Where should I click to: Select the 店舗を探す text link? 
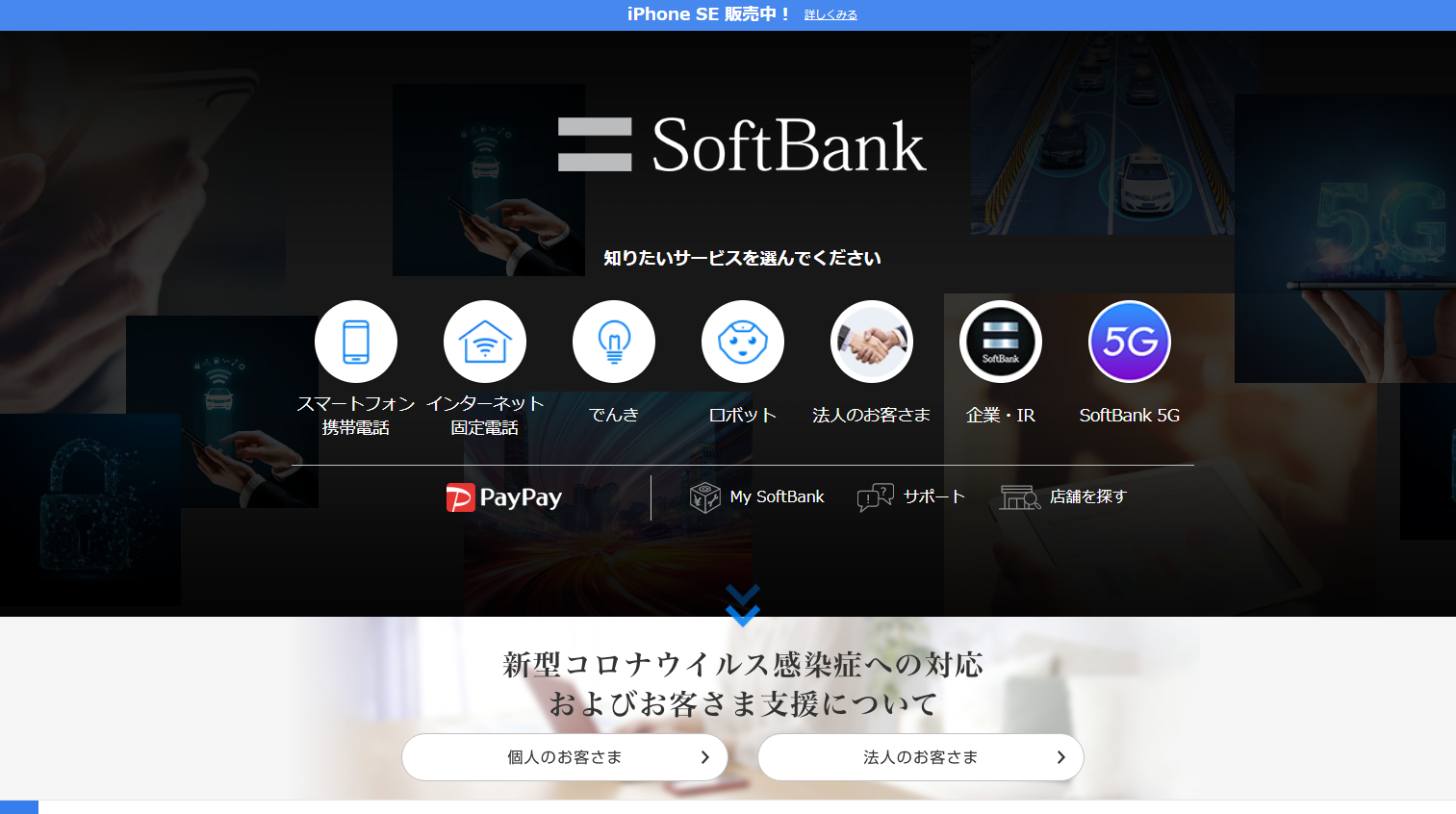point(1087,497)
